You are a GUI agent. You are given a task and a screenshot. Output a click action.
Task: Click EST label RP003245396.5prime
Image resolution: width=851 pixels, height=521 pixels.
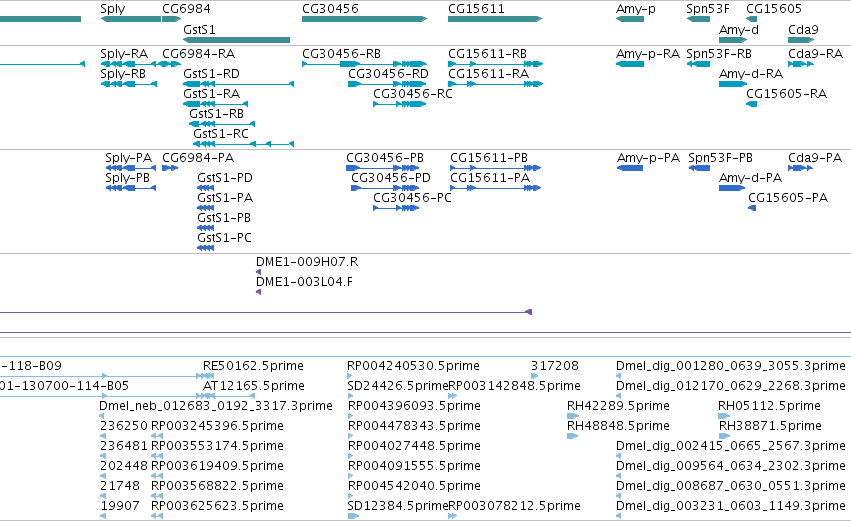point(217,427)
